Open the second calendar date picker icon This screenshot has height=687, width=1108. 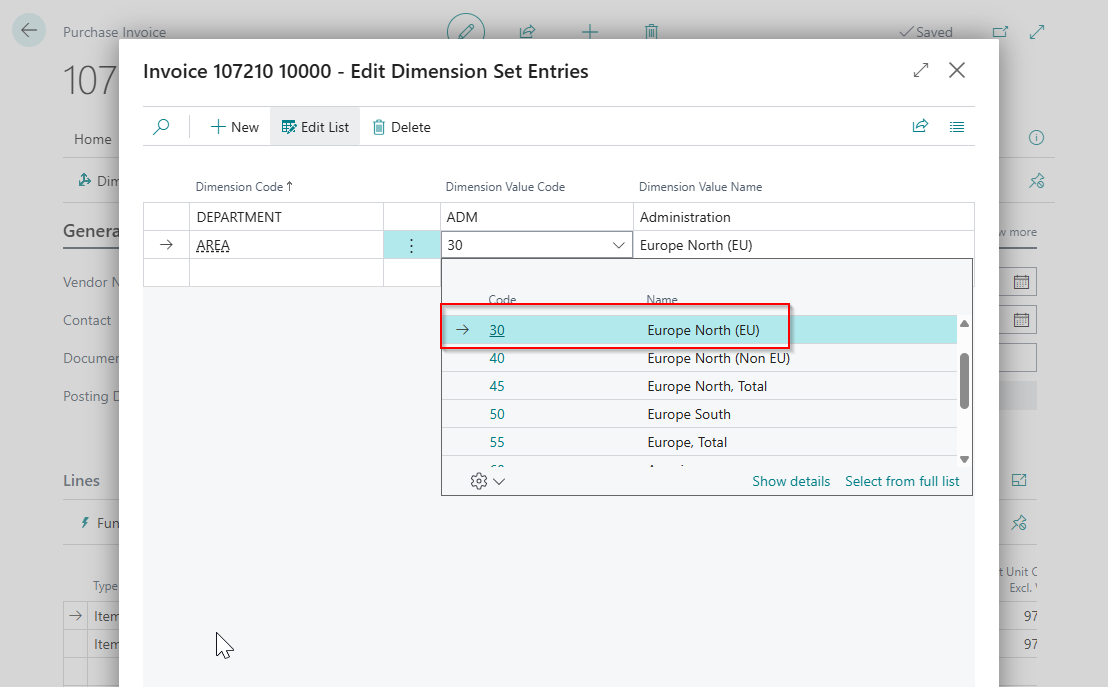[1021, 320]
